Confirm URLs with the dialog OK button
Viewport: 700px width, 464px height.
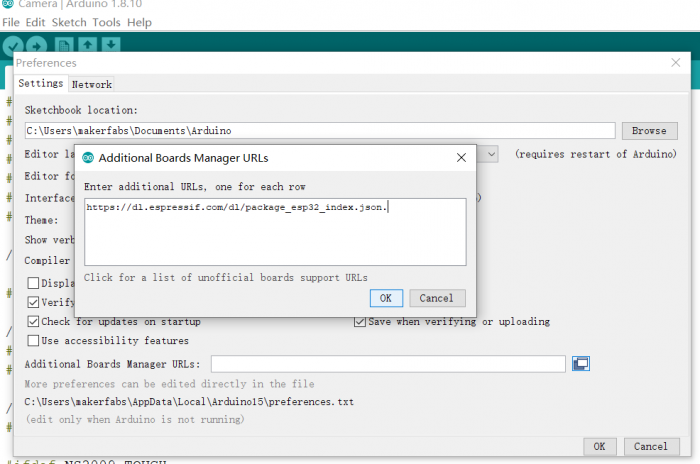386,298
